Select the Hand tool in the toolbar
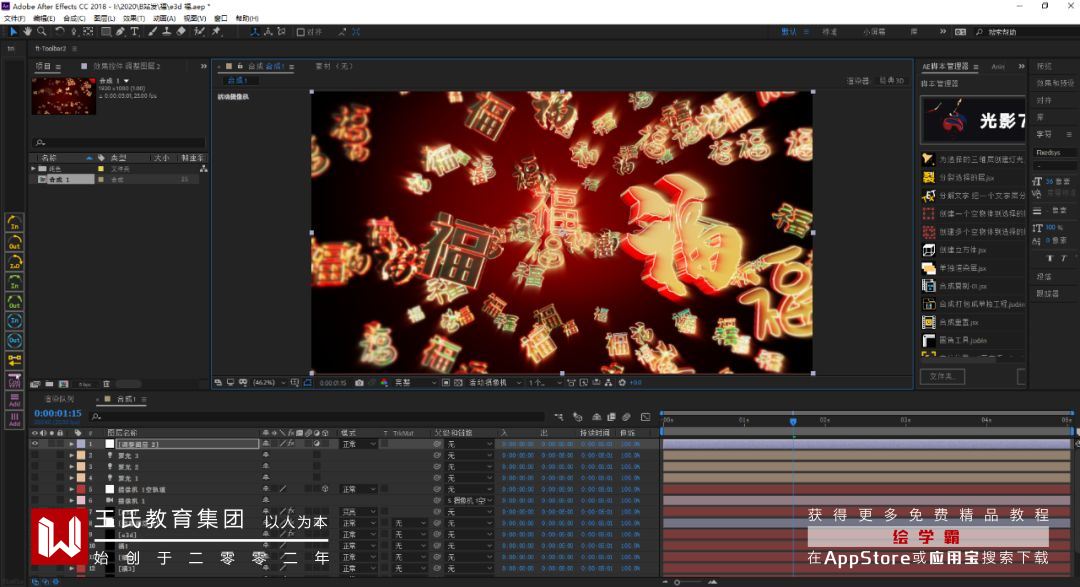The height and width of the screenshot is (587, 1080). point(27,31)
